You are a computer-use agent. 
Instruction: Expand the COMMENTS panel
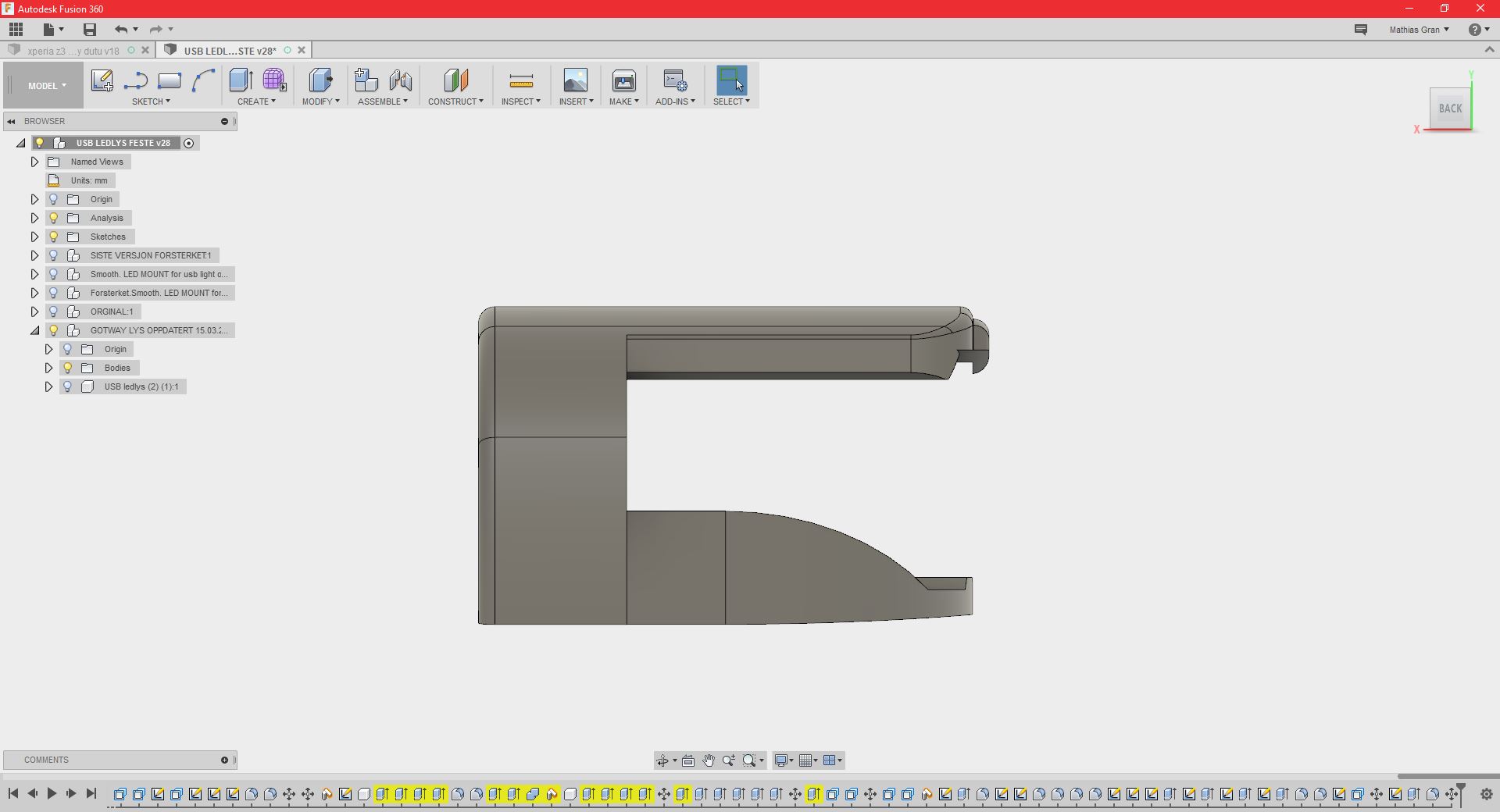click(x=224, y=760)
